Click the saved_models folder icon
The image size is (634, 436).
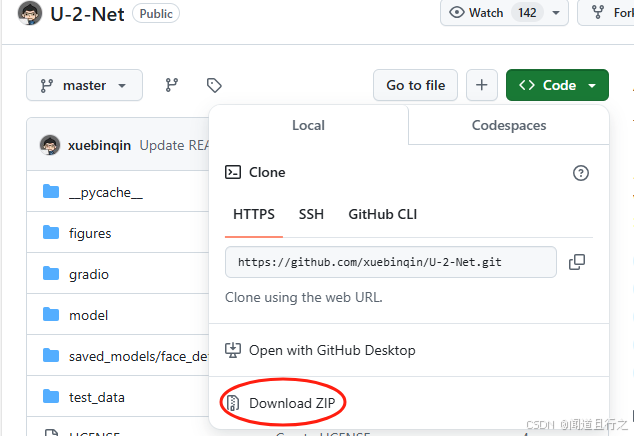pos(51,356)
